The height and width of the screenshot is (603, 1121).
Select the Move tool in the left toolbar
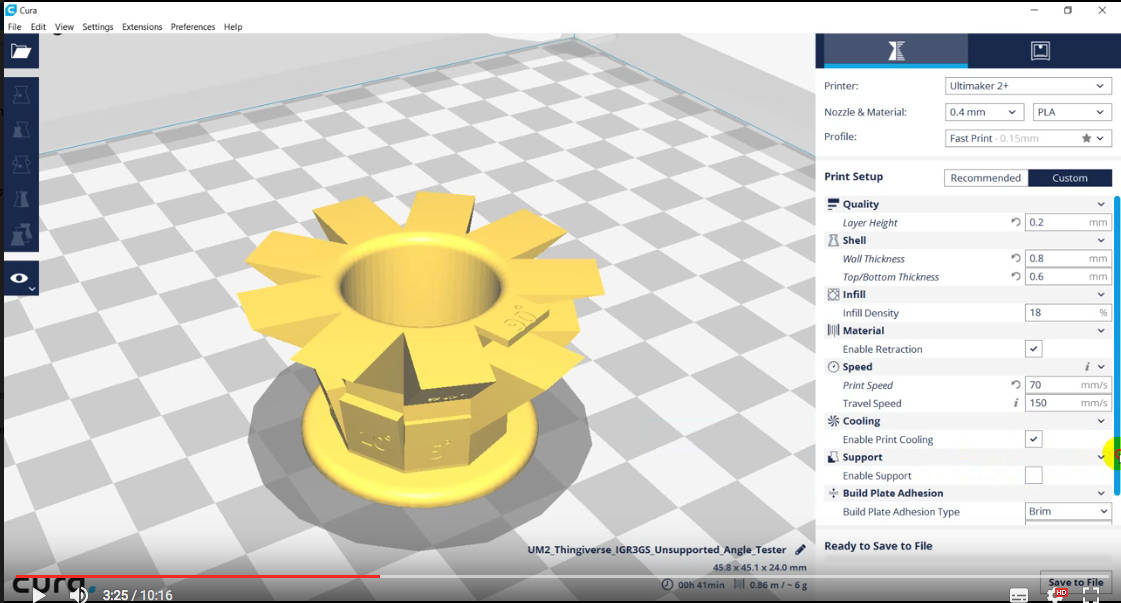click(21, 94)
